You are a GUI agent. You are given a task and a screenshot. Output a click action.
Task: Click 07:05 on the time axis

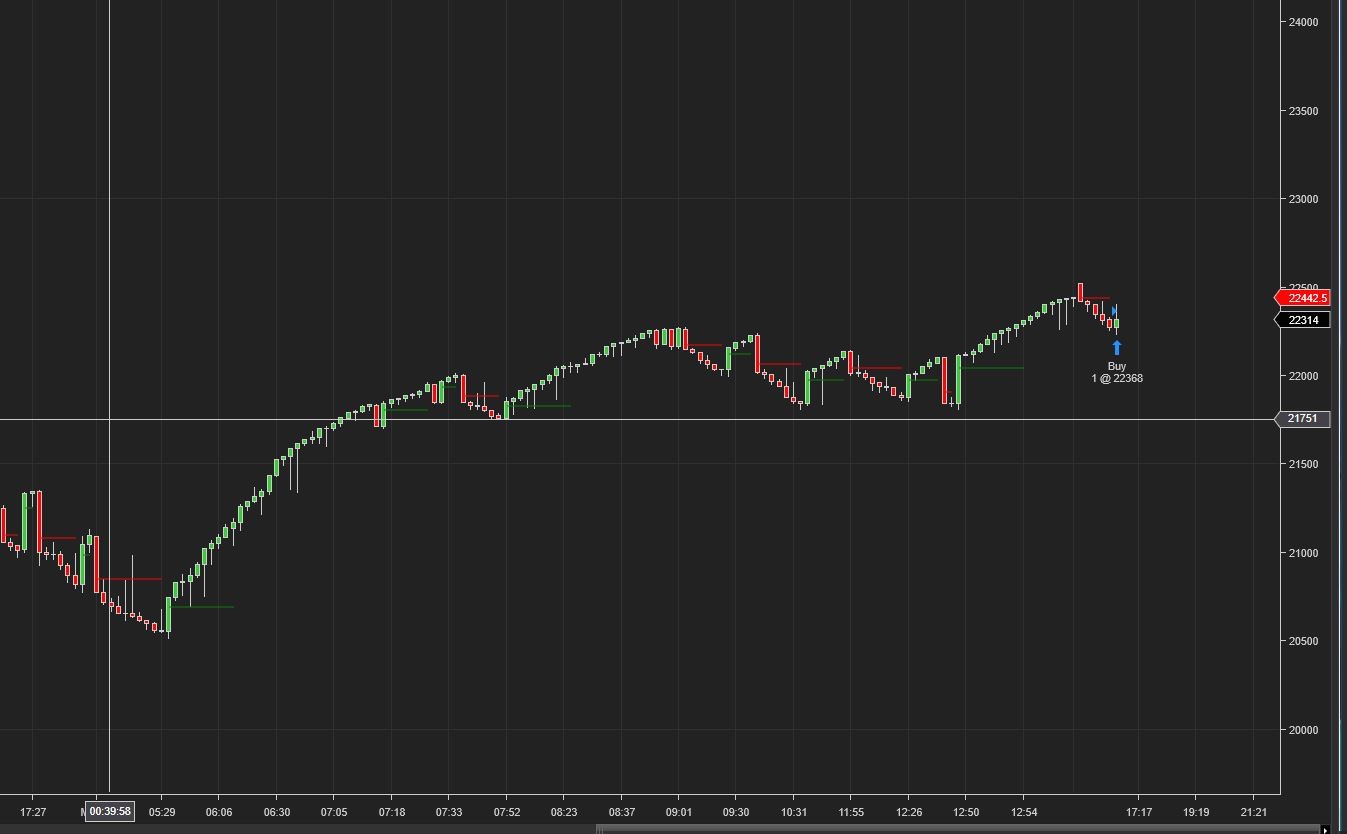(x=334, y=812)
